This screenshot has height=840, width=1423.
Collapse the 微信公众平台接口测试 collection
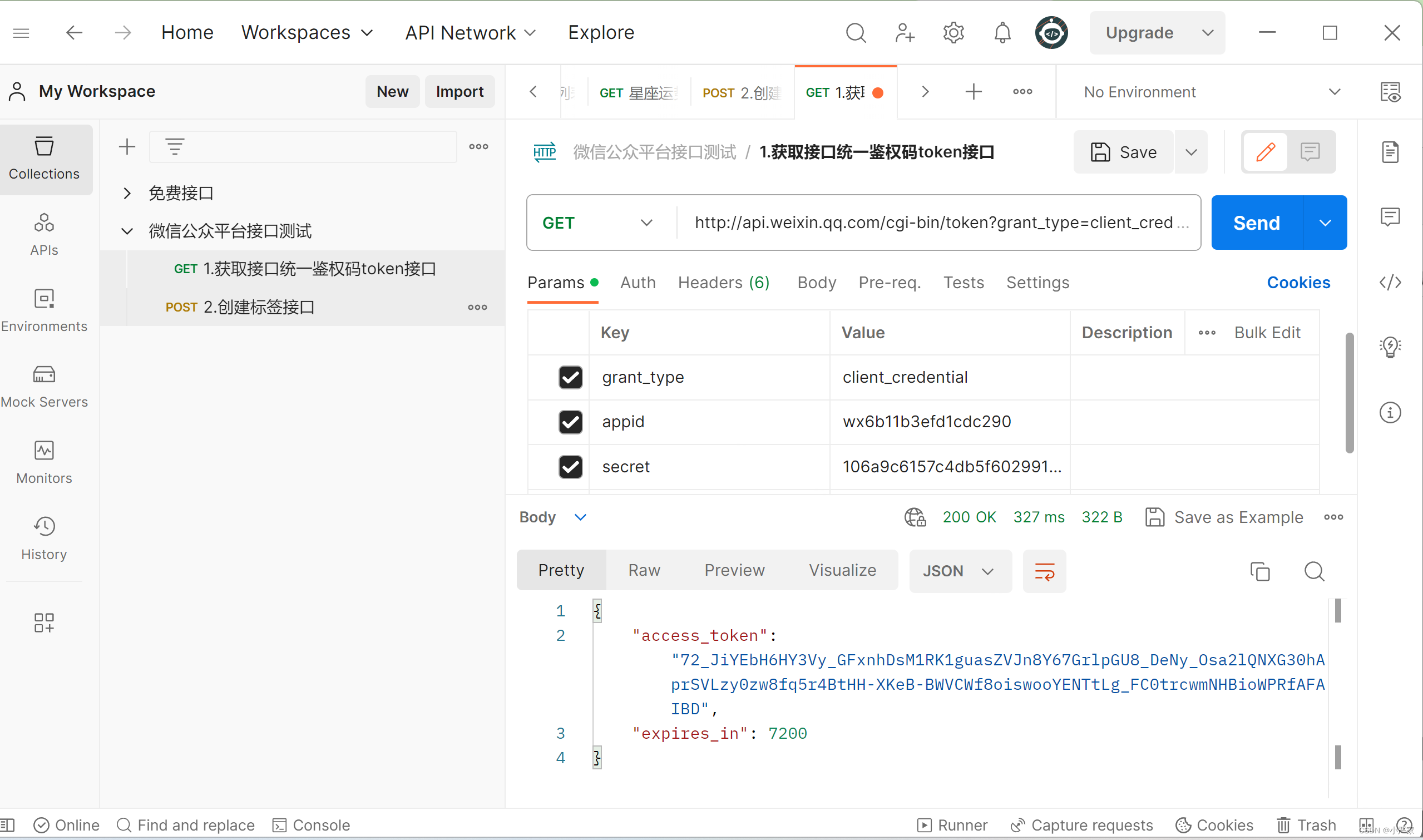(x=127, y=231)
